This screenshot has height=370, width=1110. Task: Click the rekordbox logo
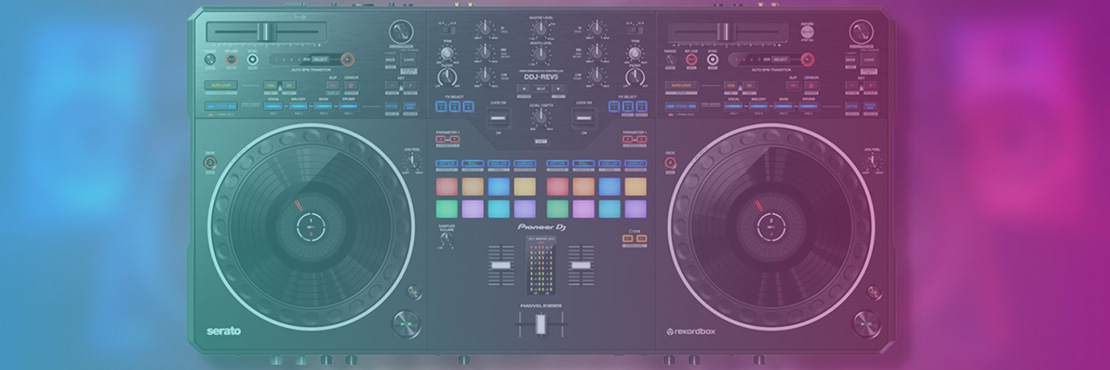[x=691, y=331]
